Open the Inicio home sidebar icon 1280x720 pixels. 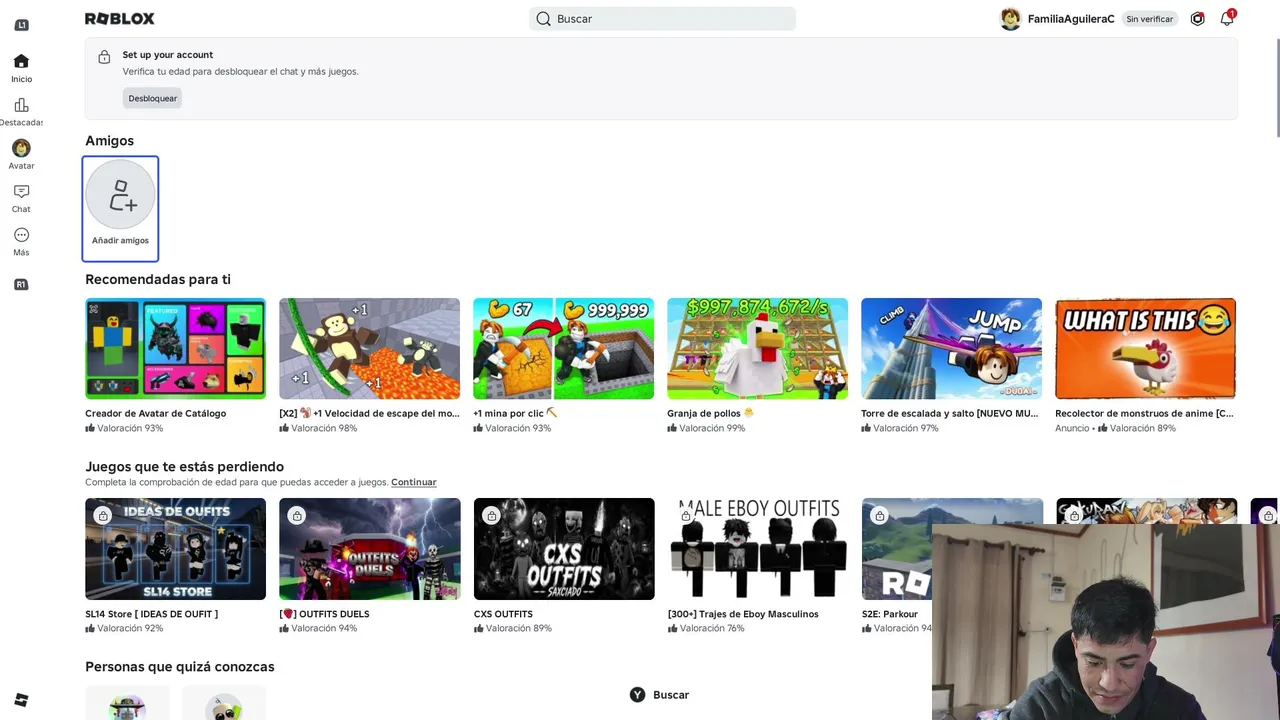(x=21, y=61)
